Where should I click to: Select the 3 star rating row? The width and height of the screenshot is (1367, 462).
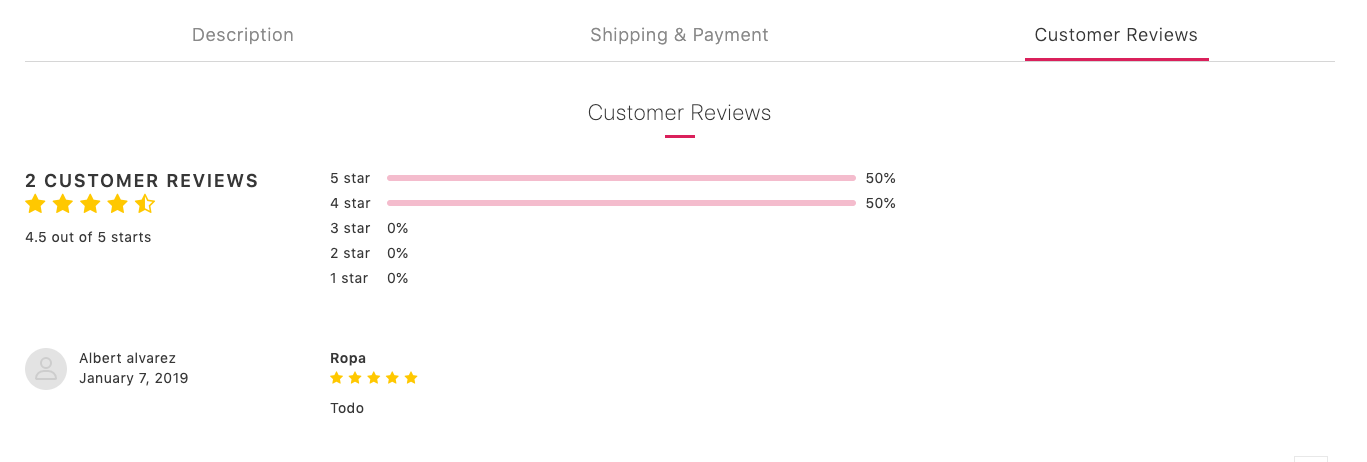coord(369,228)
